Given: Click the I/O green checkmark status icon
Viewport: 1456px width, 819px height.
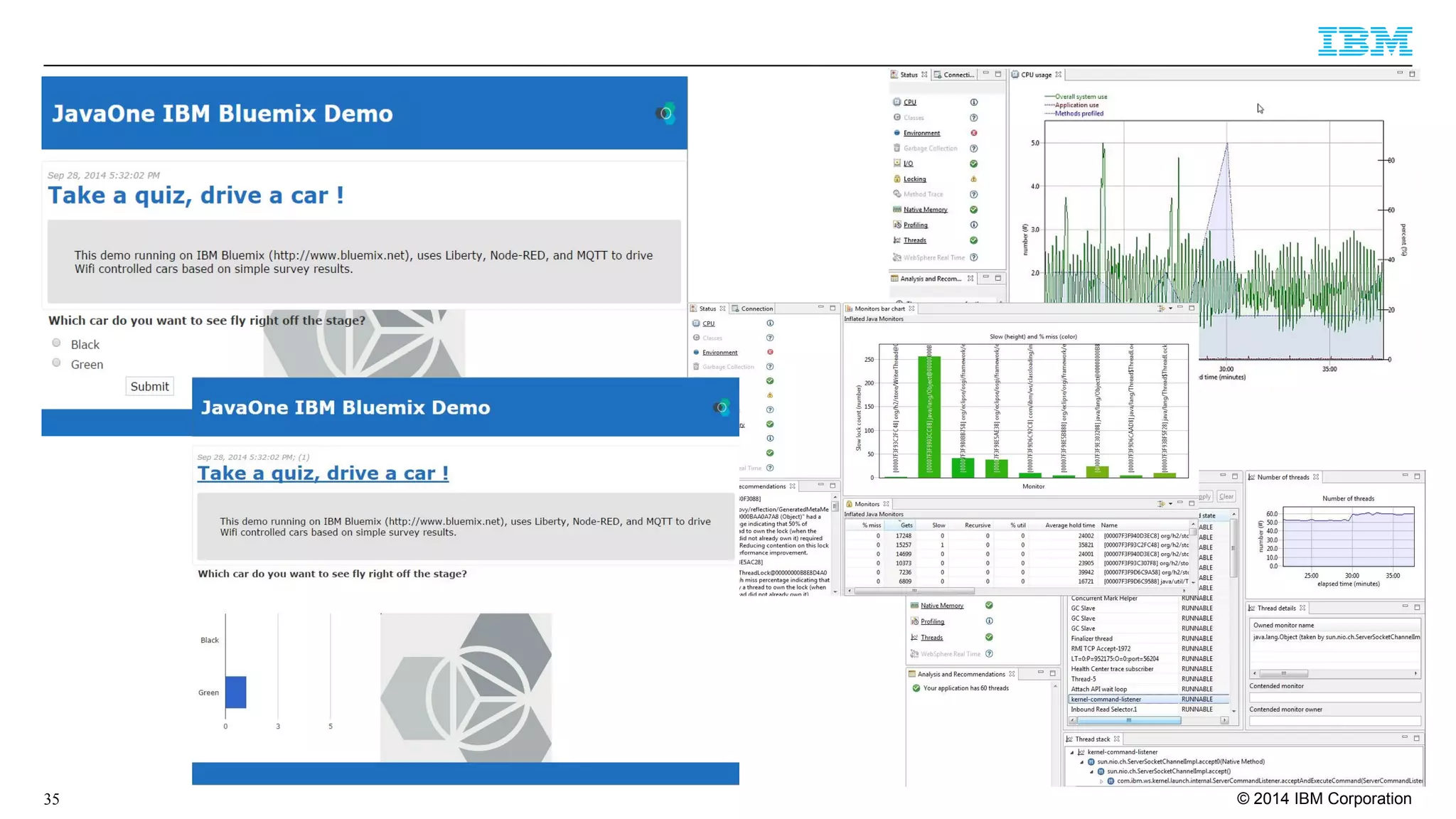Looking at the screenshot, I should (973, 164).
